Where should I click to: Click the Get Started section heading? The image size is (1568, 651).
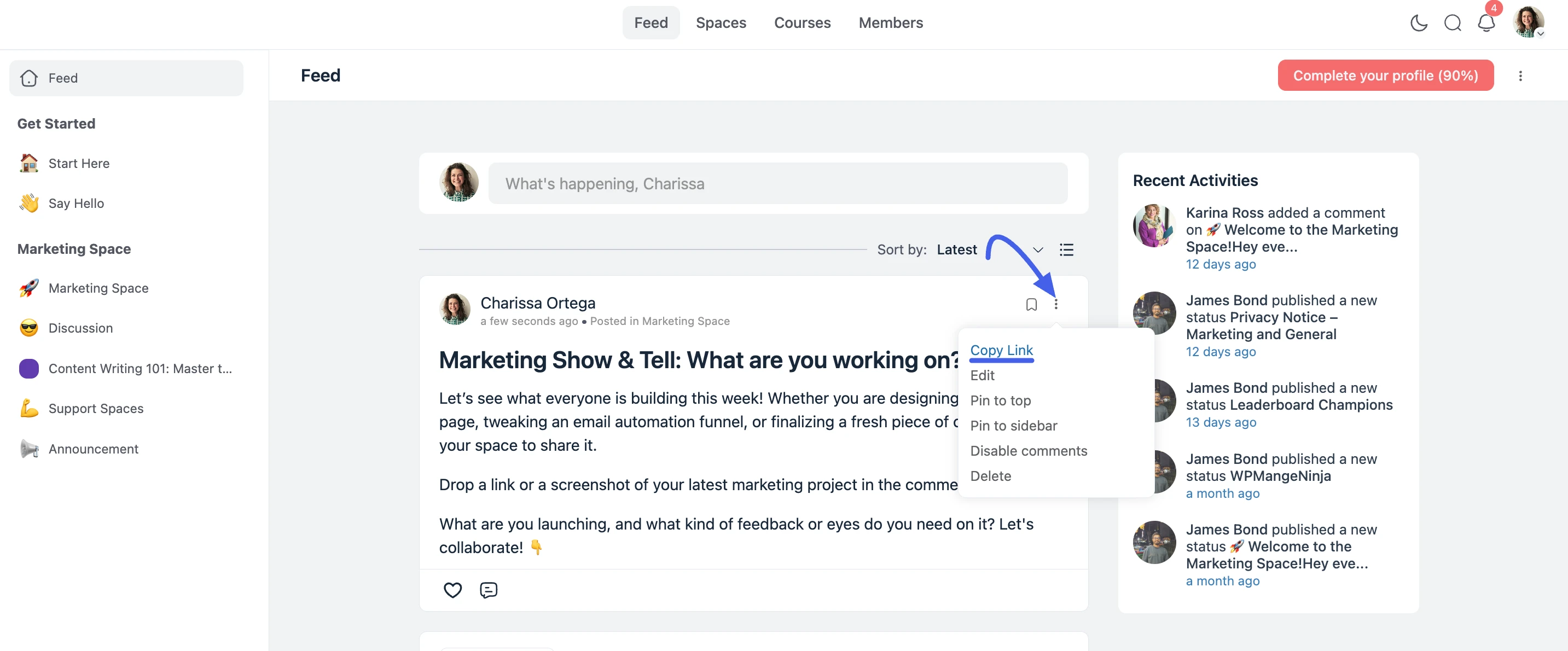56,124
